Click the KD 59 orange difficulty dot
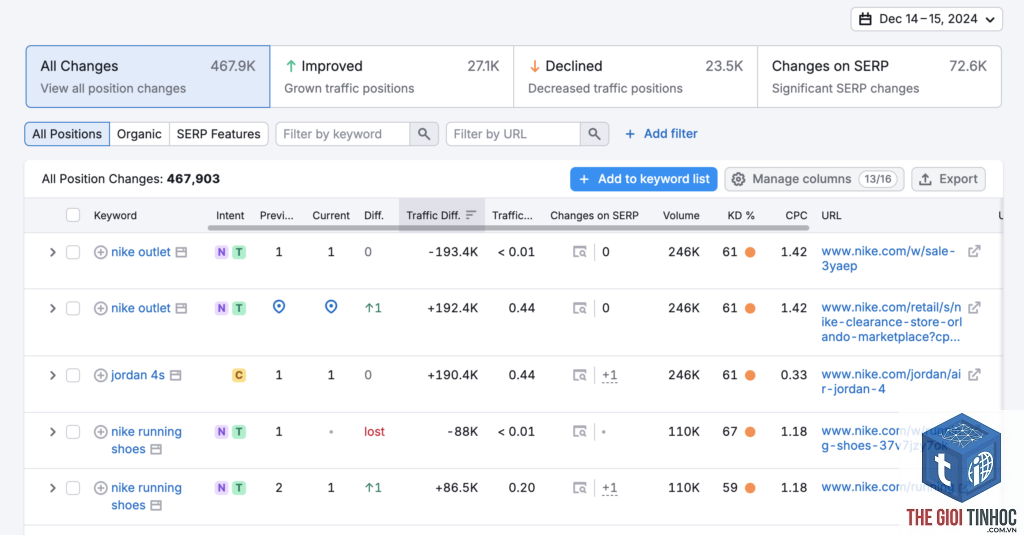The image size is (1024, 535). click(x=750, y=488)
